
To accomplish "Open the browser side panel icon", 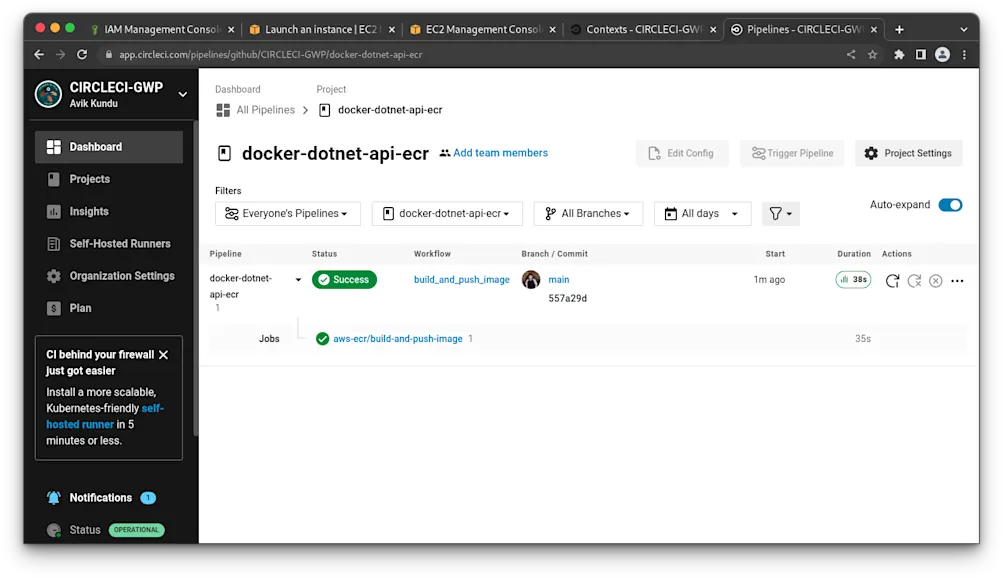I will [920, 55].
